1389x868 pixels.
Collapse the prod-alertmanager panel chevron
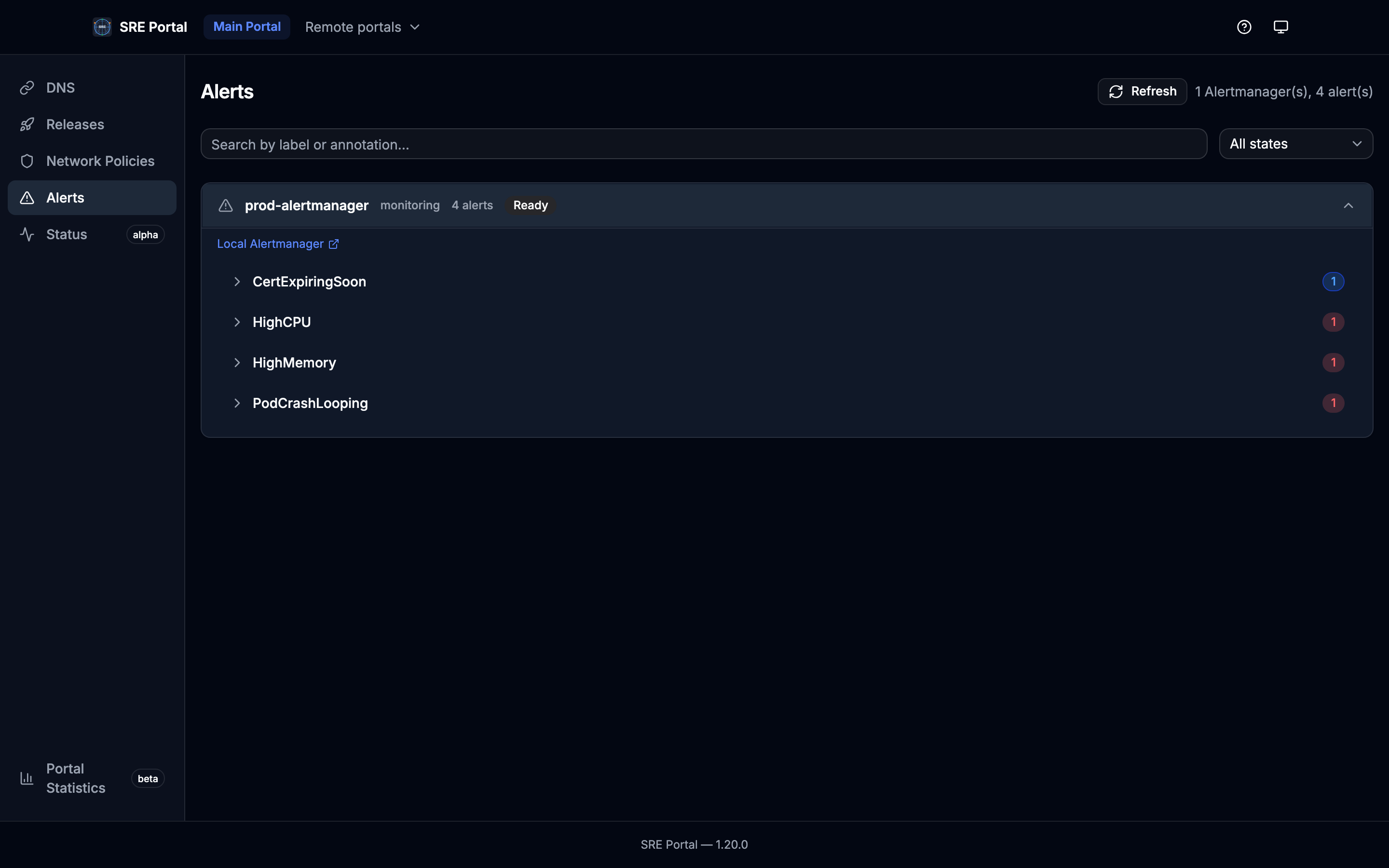pyautogui.click(x=1348, y=205)
